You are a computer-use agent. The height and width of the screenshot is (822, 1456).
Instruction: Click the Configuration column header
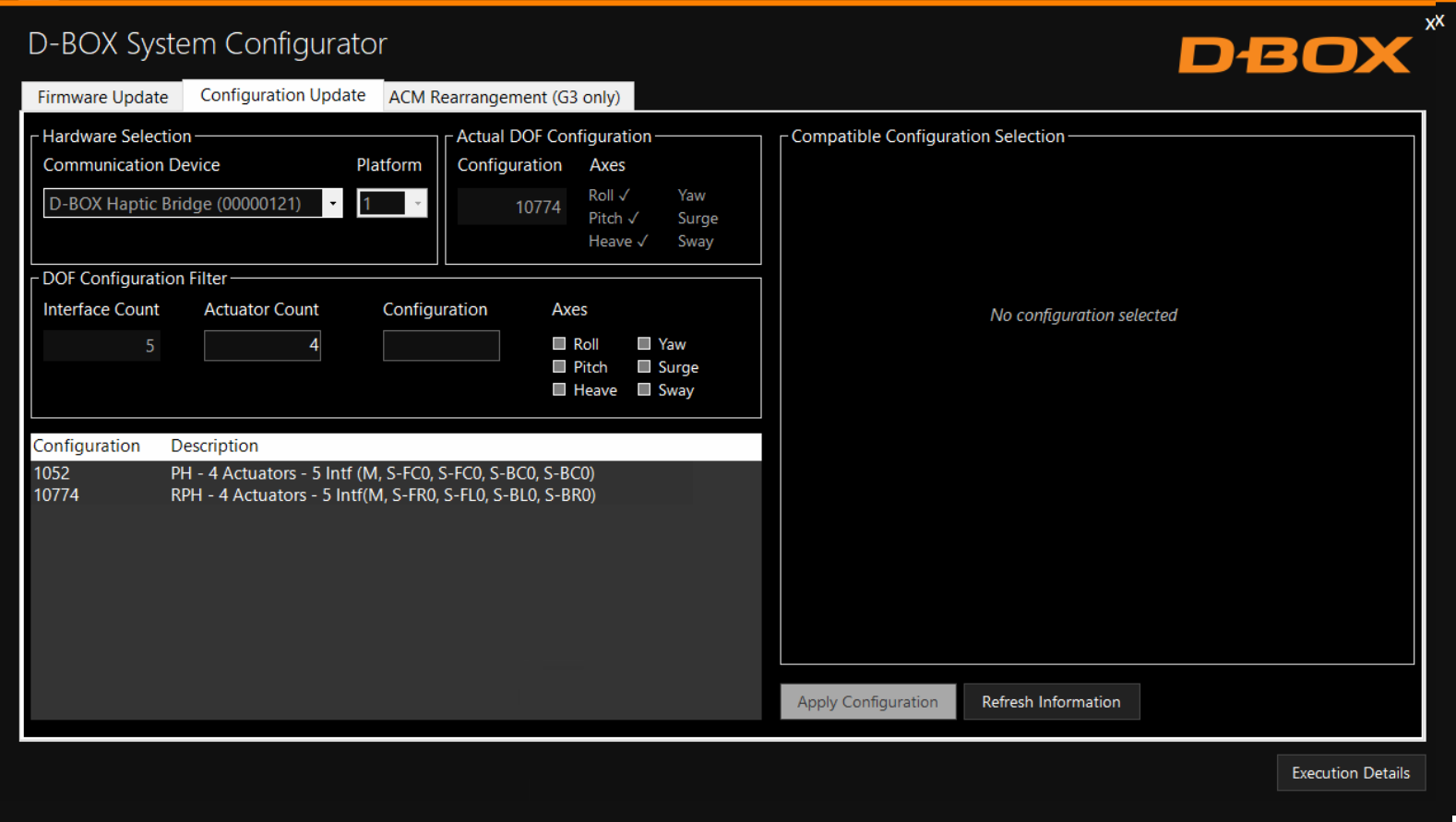pyautogui.click(x=87, y=446)
